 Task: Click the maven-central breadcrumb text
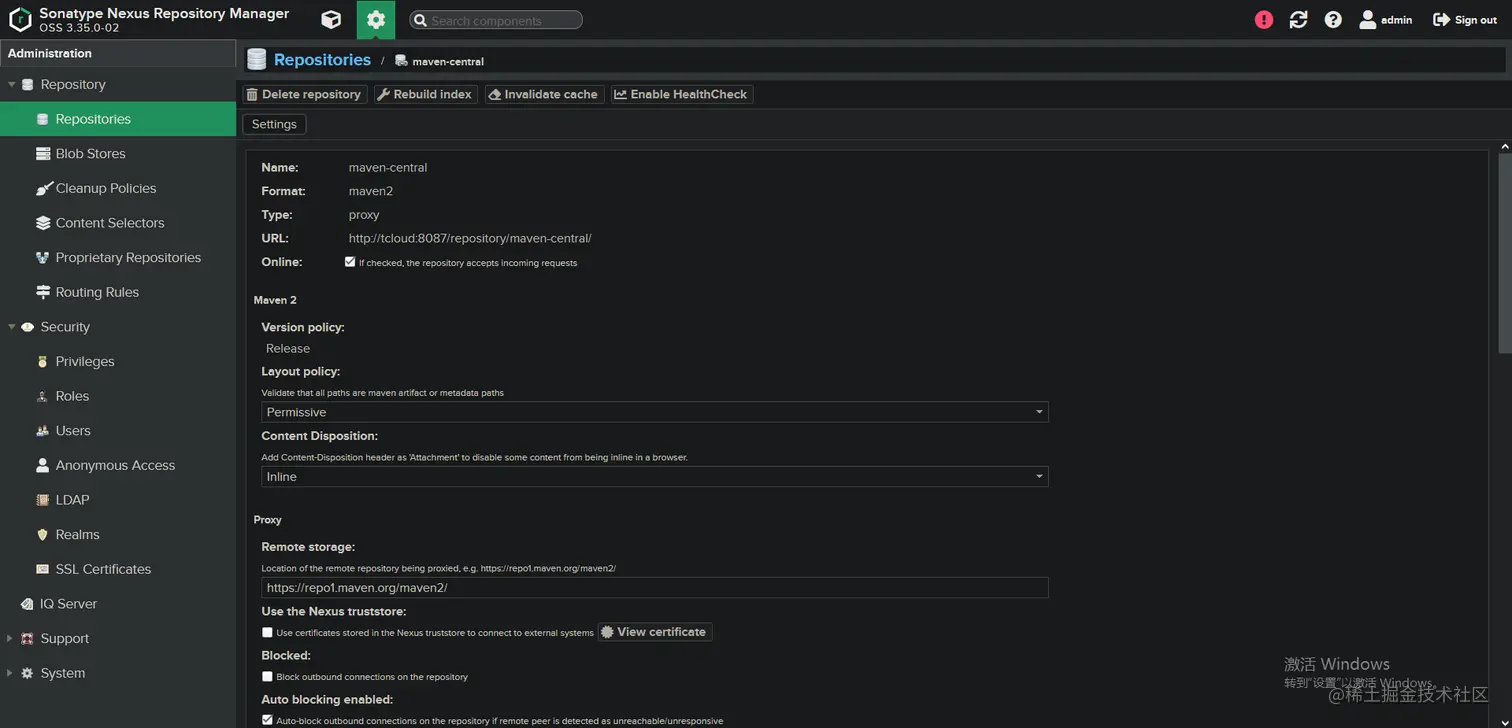point(448,62)
